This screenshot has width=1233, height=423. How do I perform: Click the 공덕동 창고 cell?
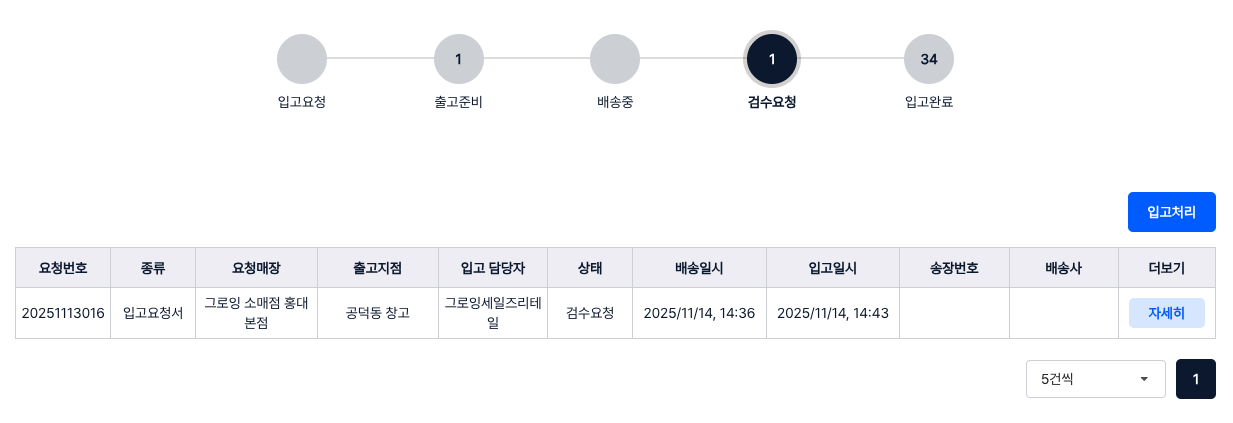click(377, 313)
